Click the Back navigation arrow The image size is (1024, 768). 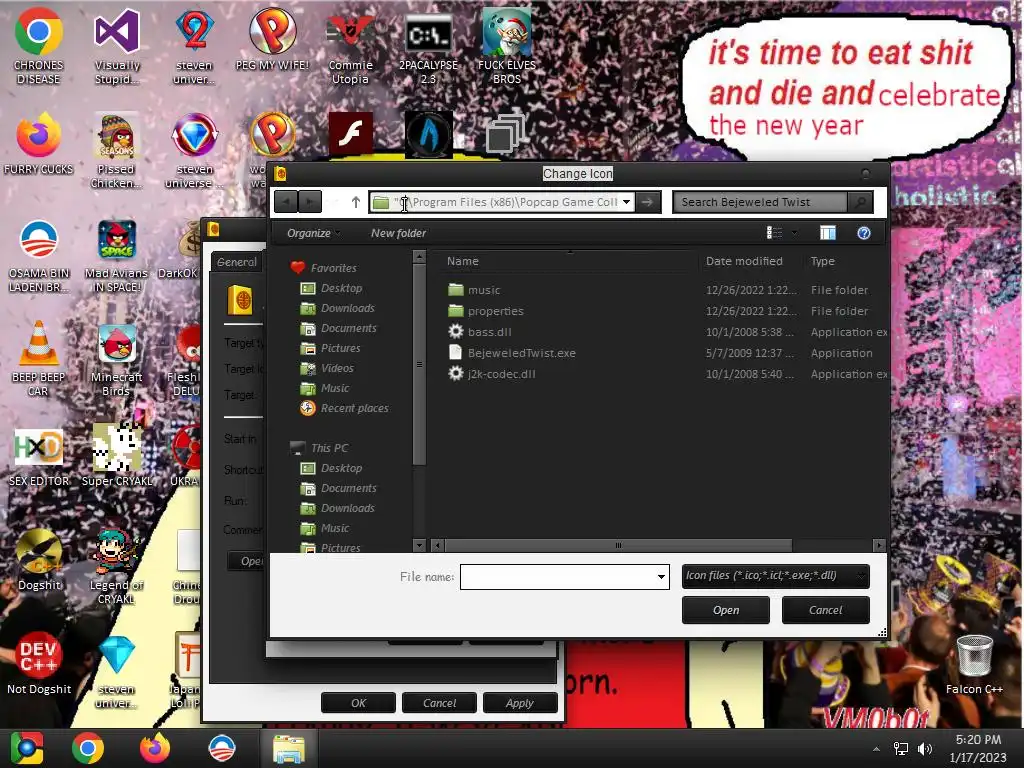[x=286, y=202]
